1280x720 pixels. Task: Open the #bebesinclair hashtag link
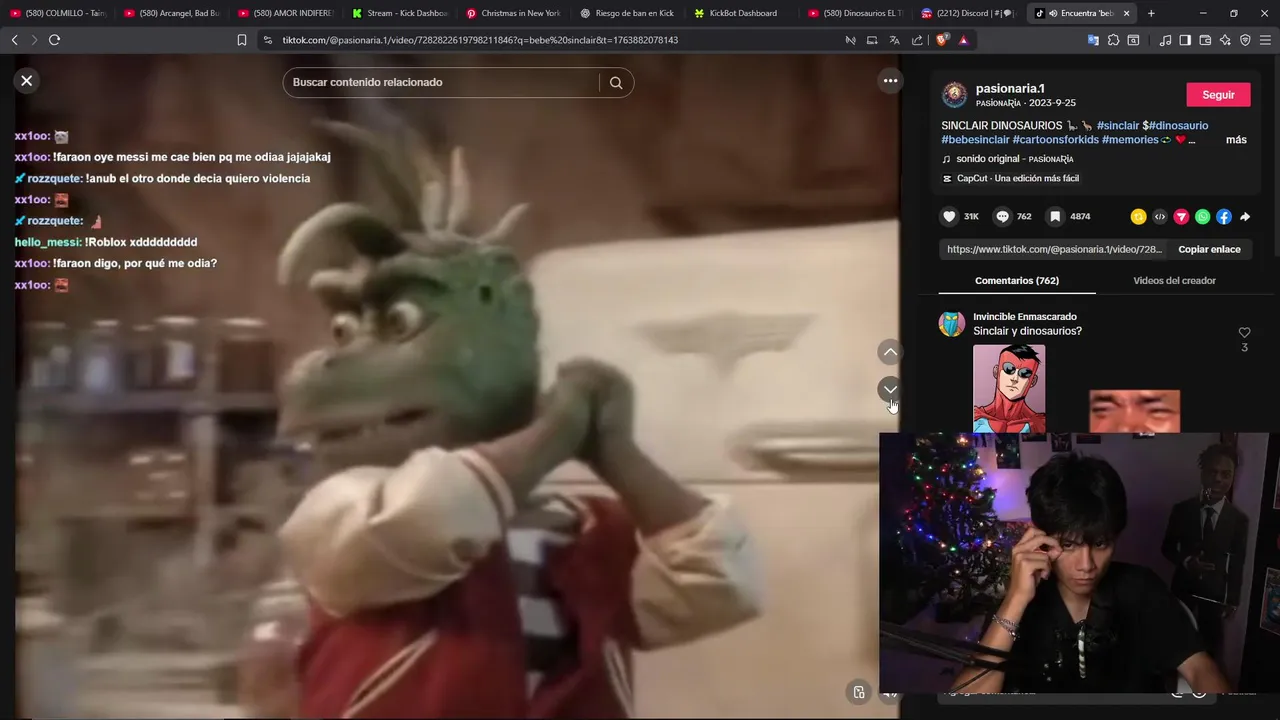tap(975, 140)
